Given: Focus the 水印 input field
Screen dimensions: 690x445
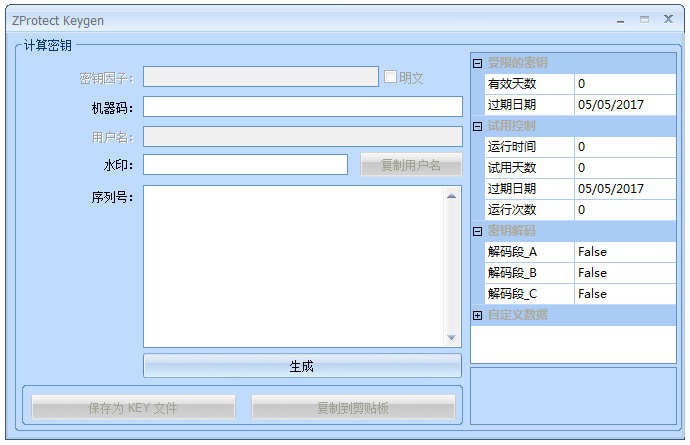Looking at the screenshot, I should point(246,165).
